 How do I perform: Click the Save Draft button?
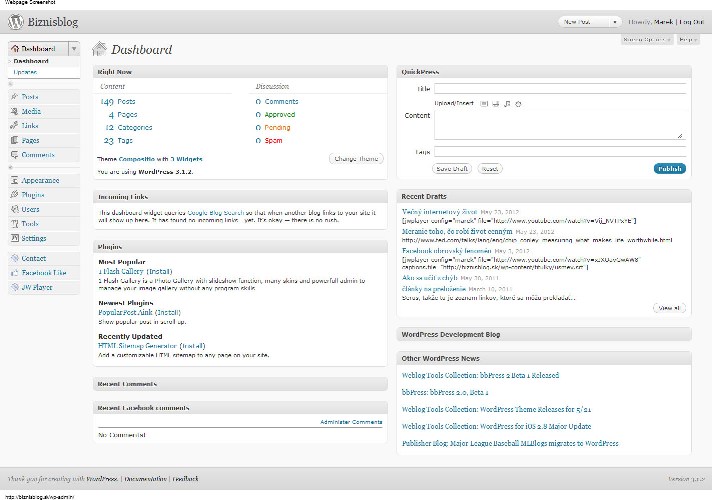[452, 168]
